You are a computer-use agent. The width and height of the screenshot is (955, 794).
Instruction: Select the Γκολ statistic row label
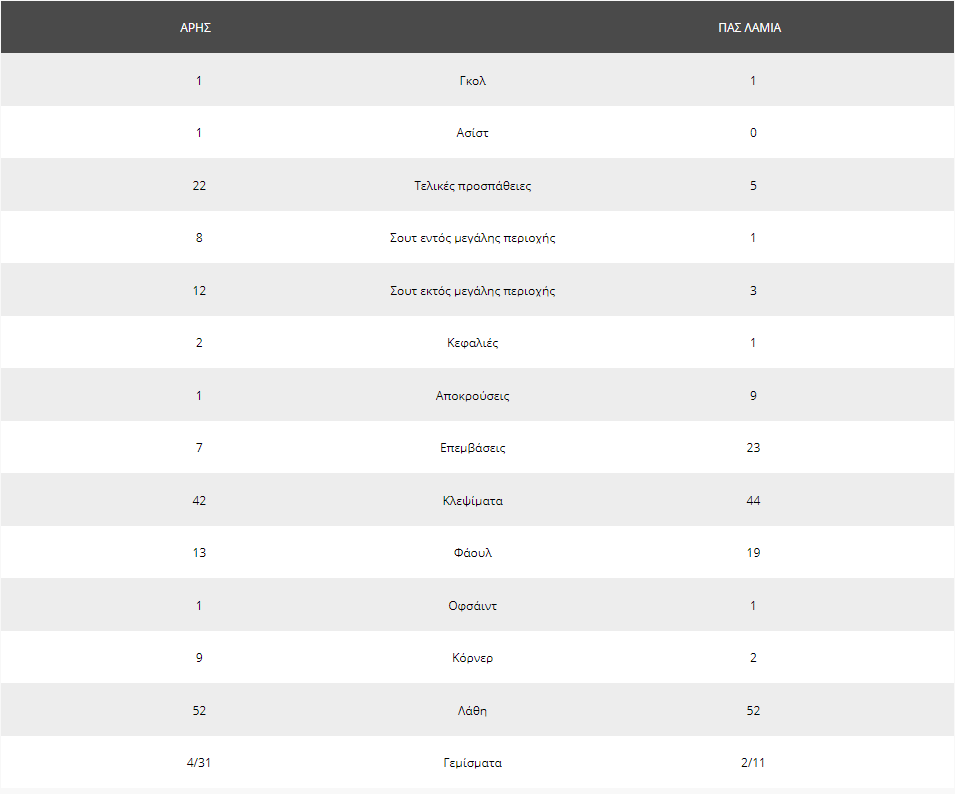coord(473,80)
